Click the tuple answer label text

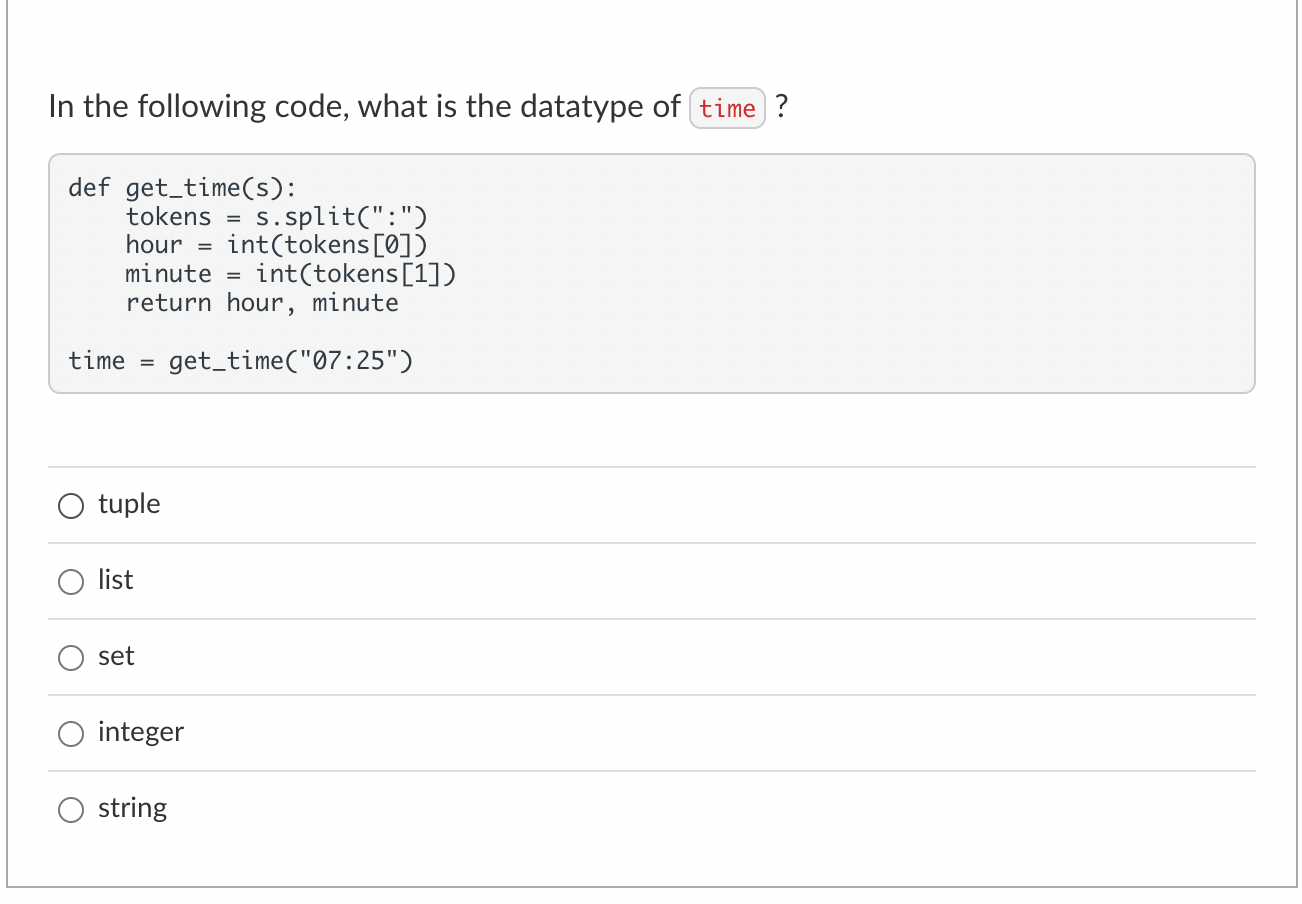[128, 505]
